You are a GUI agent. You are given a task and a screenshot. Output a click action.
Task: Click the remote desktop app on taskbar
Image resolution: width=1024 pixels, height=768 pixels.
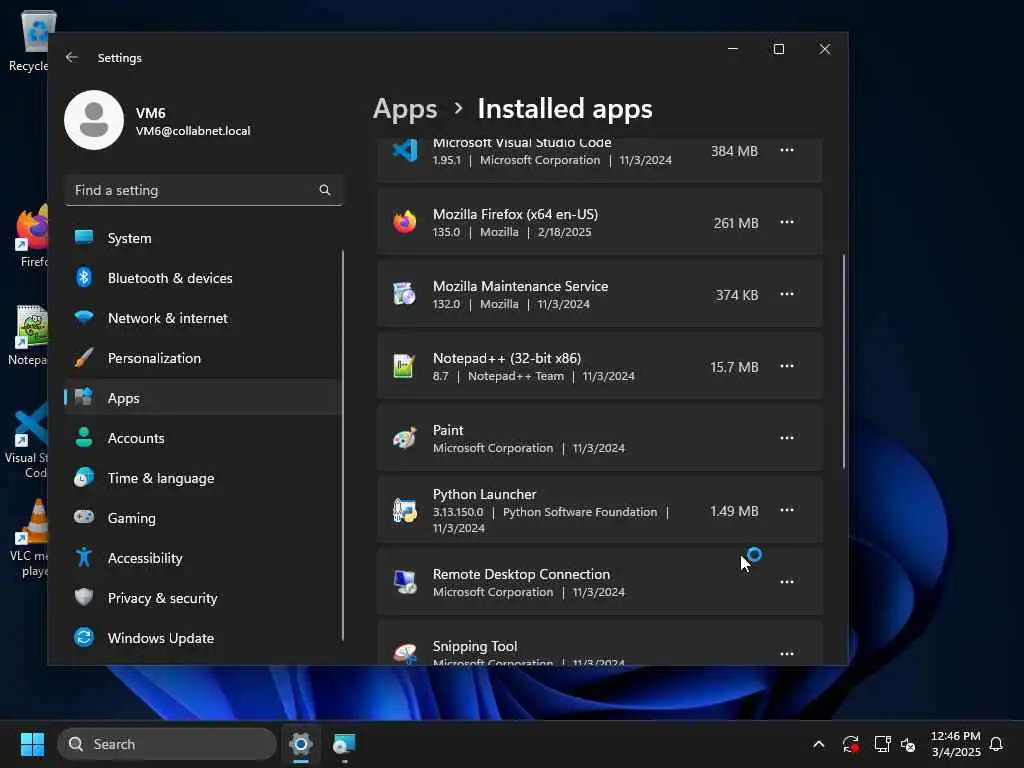click(x=344, y=744)
